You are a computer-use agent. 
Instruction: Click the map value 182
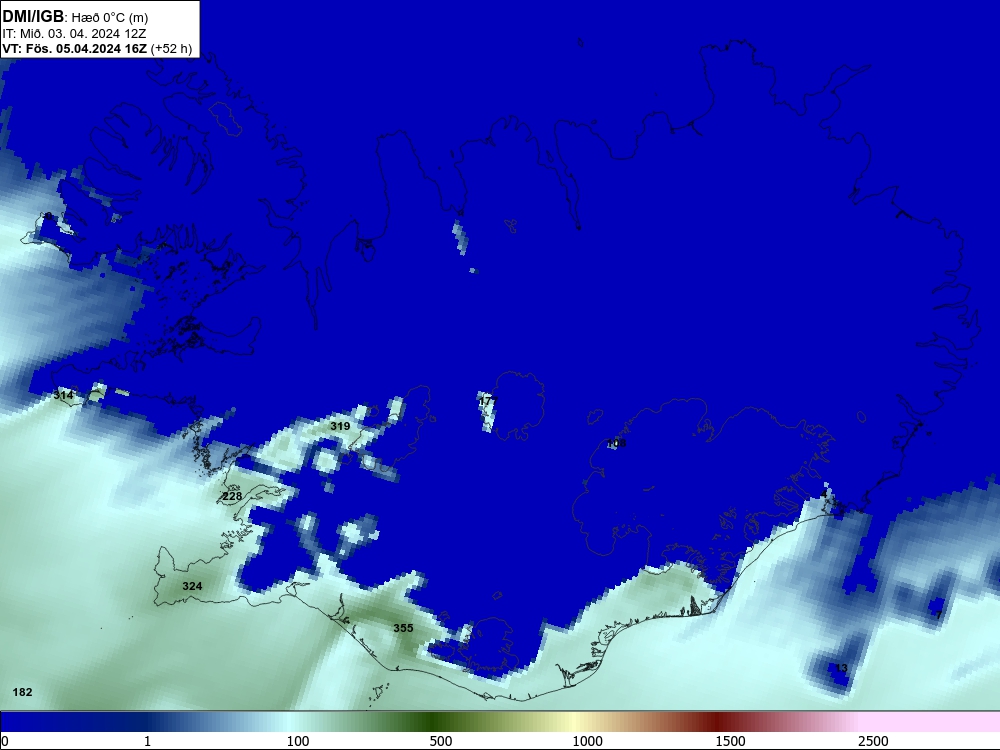(x=22, y=692)
